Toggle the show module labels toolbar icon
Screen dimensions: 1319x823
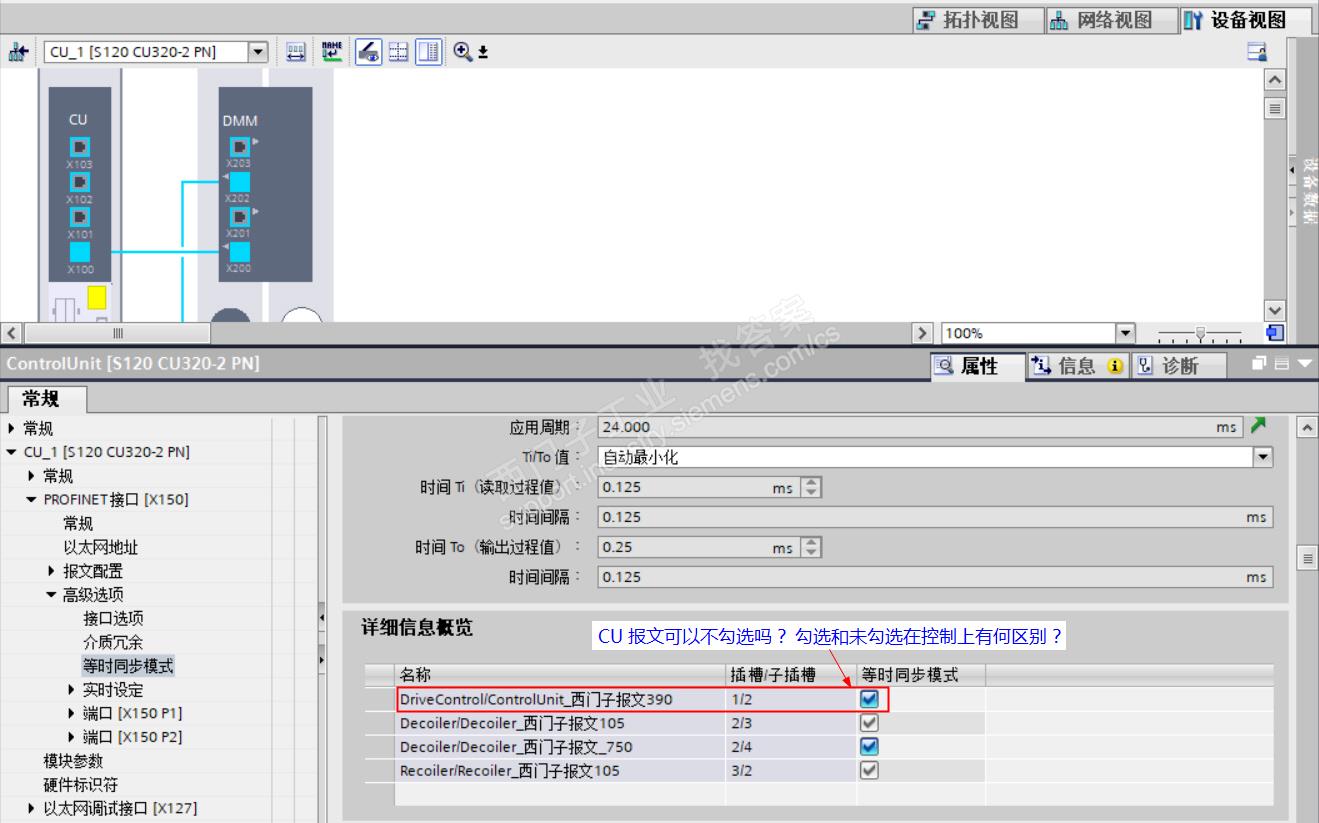(367, 52)
